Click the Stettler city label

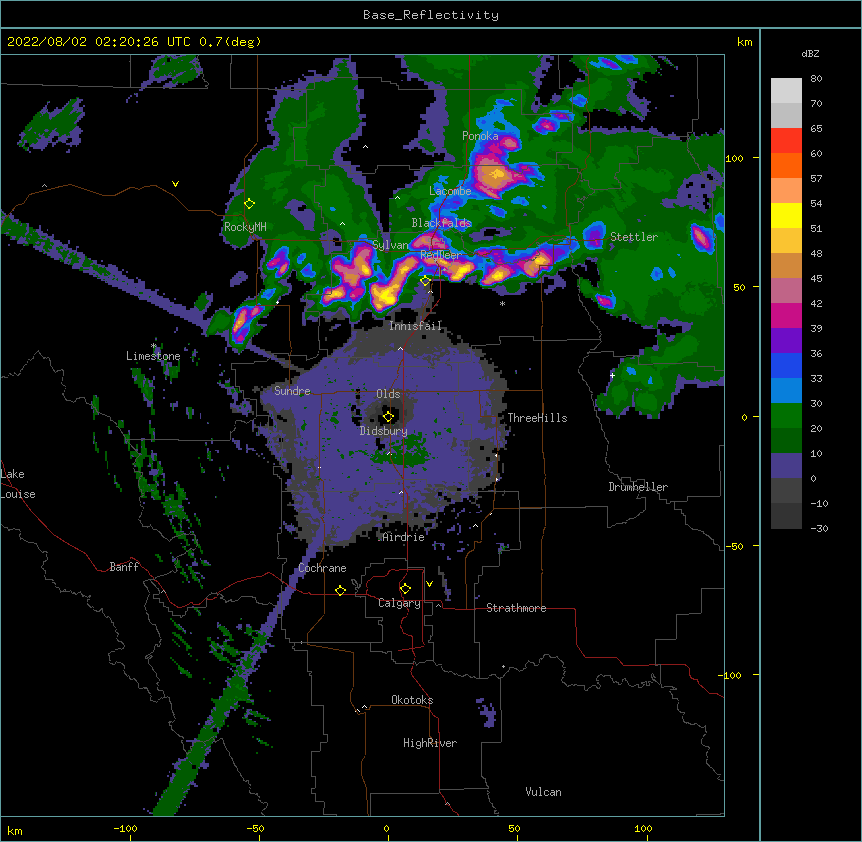634,237
